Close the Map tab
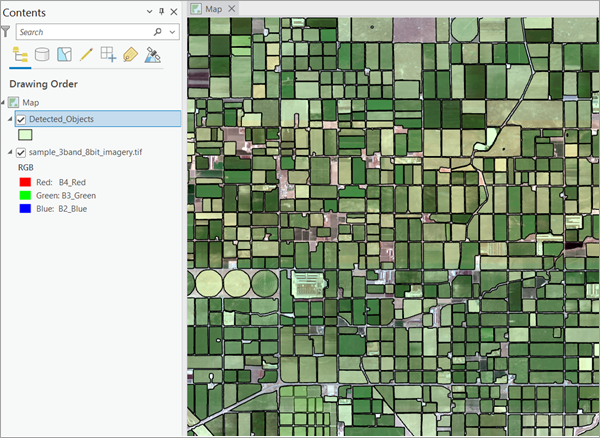 232,8
